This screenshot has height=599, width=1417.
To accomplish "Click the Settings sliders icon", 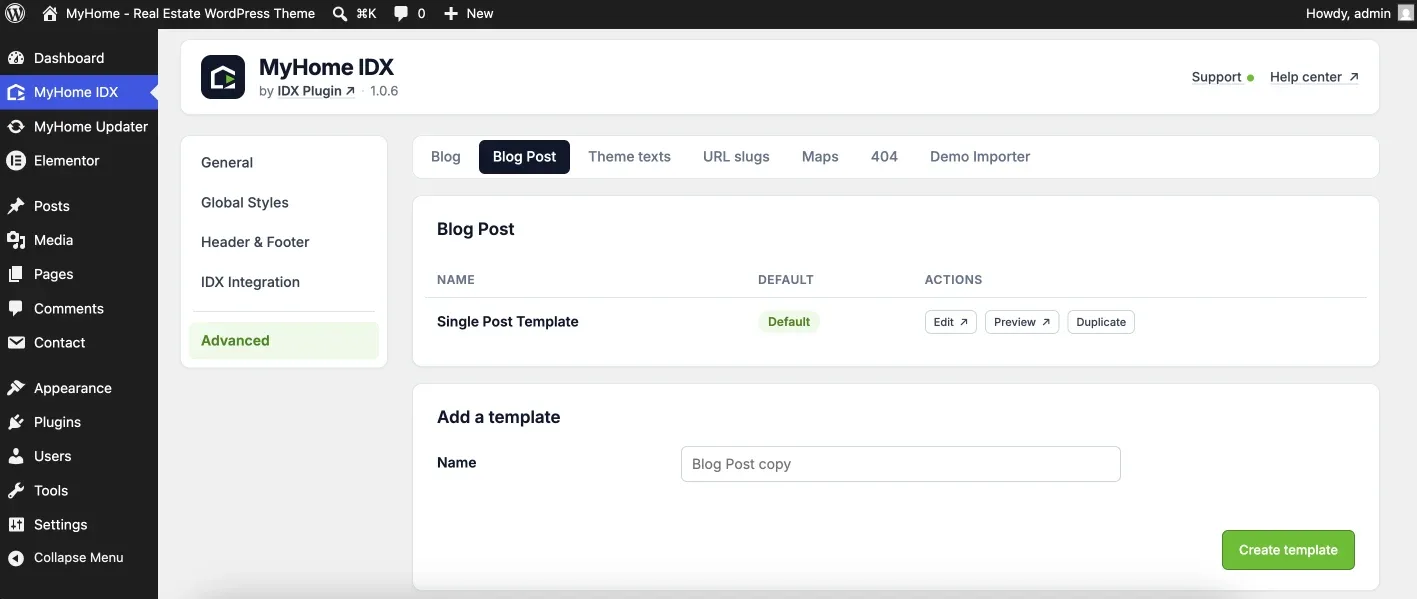I will 16,524.
